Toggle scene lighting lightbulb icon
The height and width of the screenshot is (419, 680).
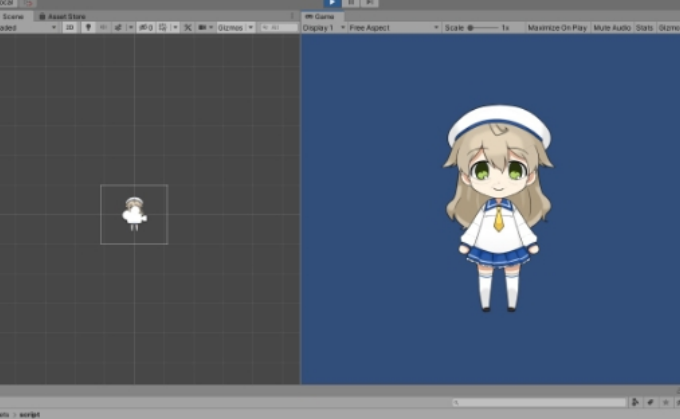[x=88, y=28]
